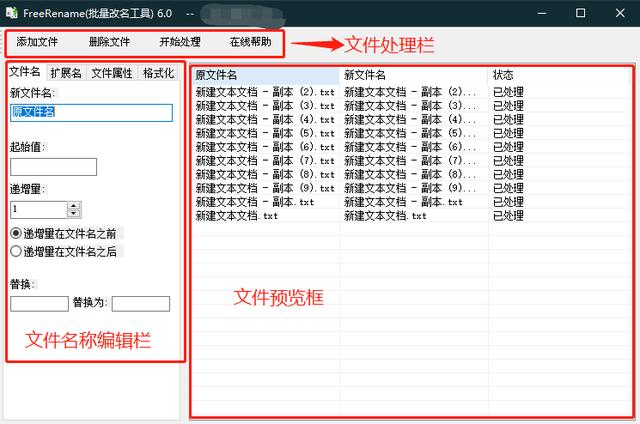The width and height of the screenshot is (640, 424).
Task: Start processing with 开始处理
Action: 180,42
